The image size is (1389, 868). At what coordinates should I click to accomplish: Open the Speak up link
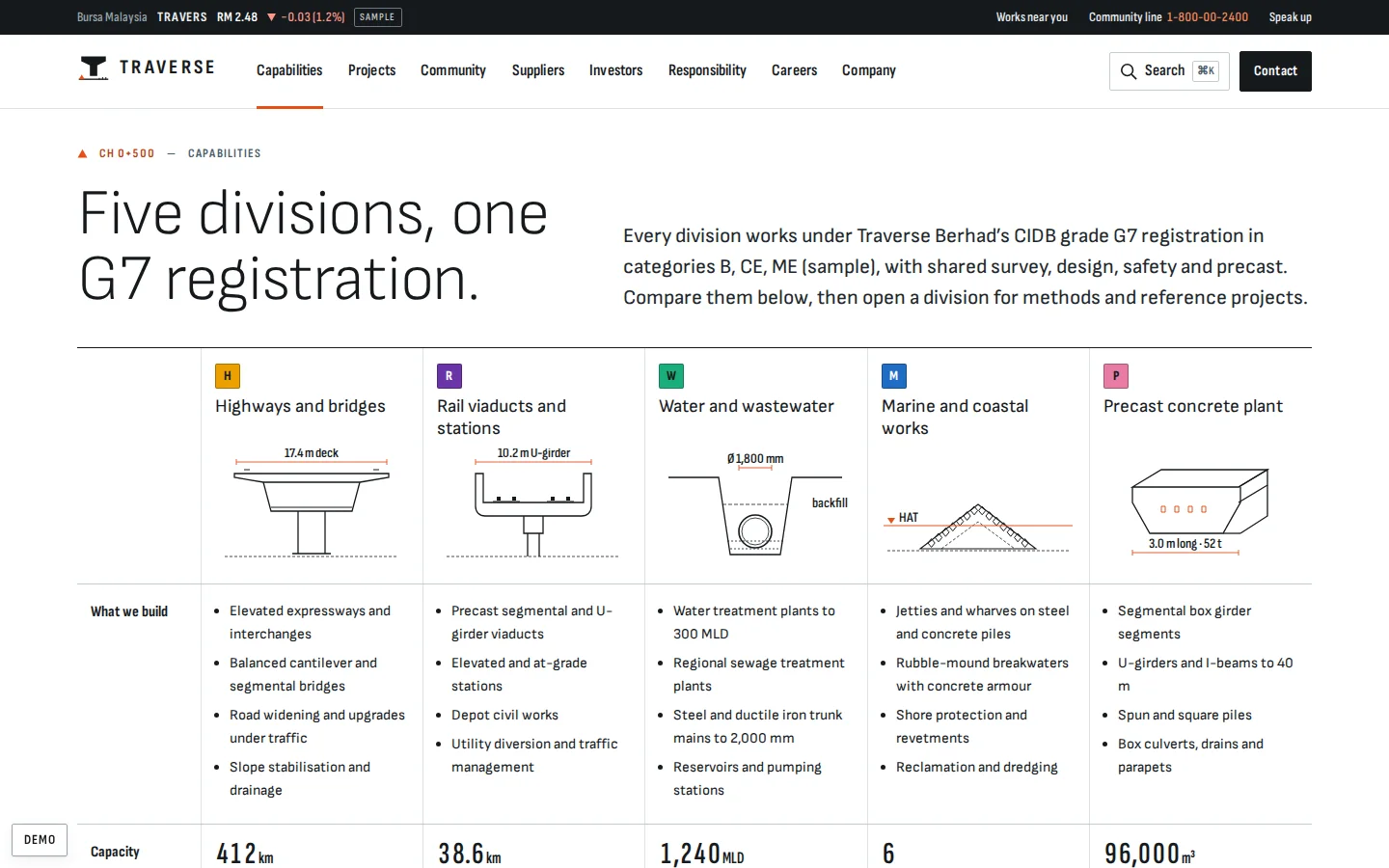point(1291,17)
